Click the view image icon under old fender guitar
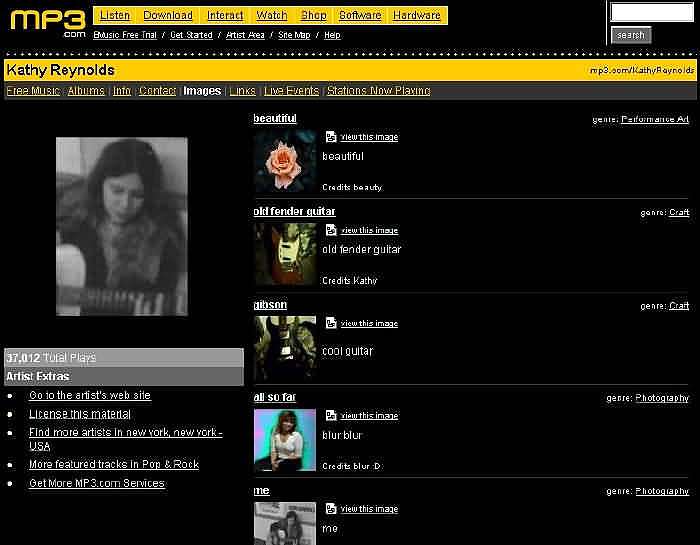The width and height of the screenshot is (700, 545). click(331, 230)
